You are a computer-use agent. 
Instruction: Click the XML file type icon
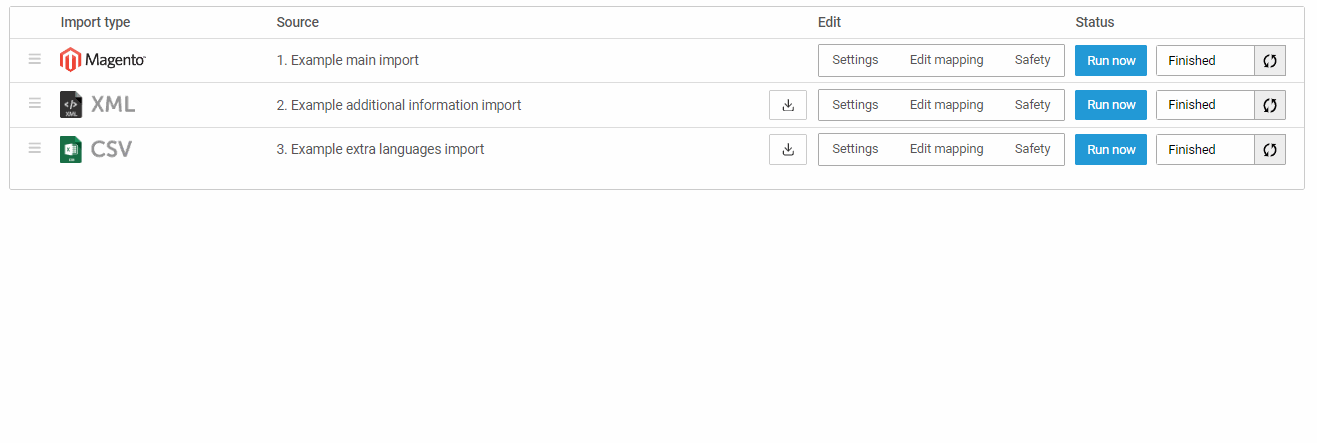point(71,105)
